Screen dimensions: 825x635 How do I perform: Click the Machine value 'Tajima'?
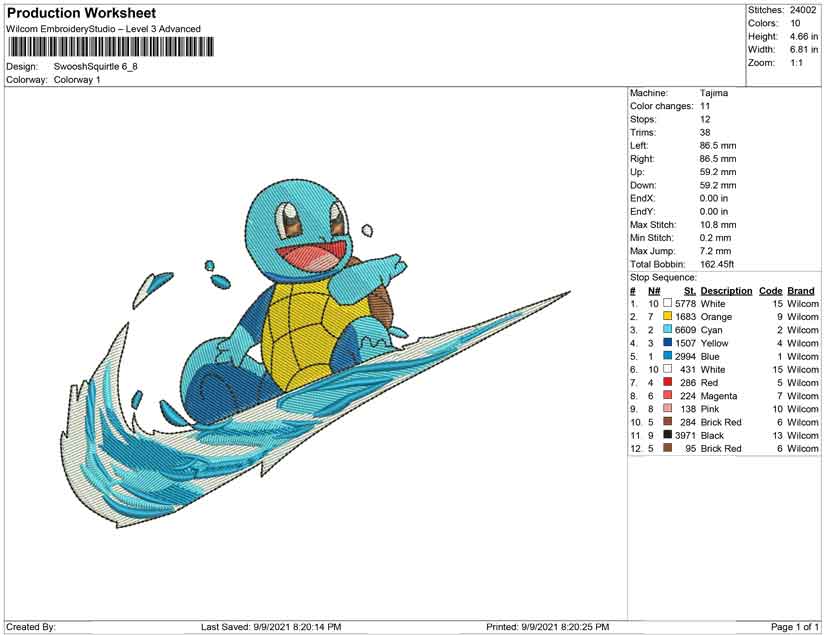(714, 93)
